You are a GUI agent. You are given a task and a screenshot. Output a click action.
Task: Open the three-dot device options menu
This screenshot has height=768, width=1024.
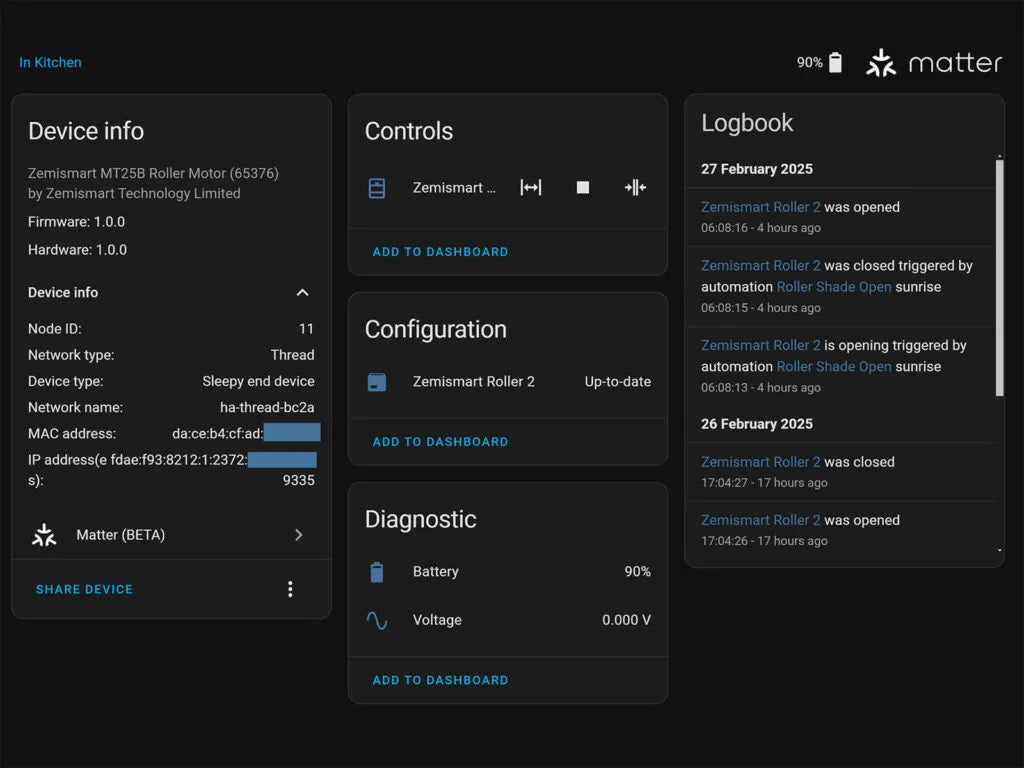[x=290, y=589]
